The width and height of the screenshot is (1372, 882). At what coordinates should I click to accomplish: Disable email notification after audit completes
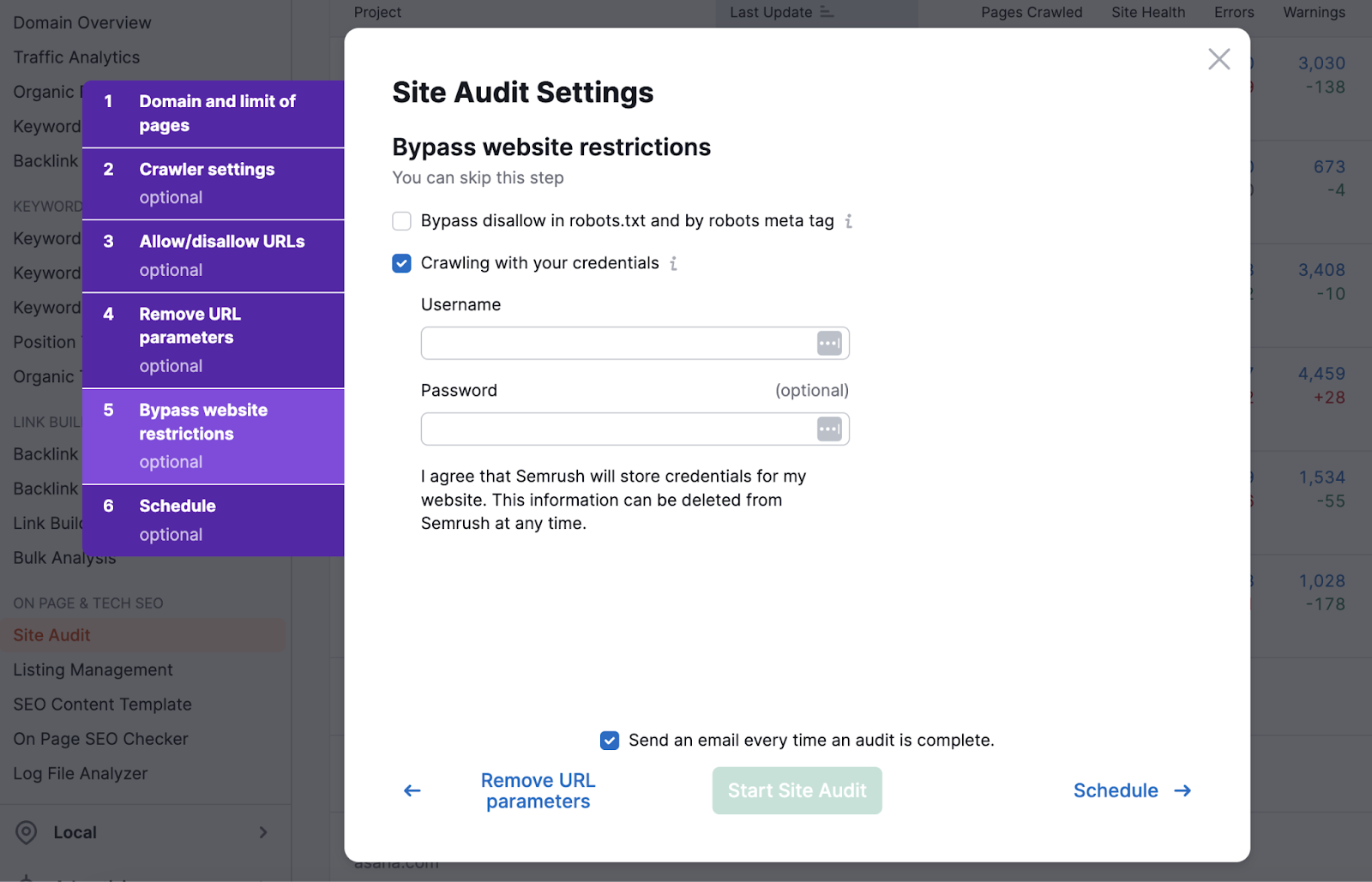pyautogui.click(x=609, y=740)
